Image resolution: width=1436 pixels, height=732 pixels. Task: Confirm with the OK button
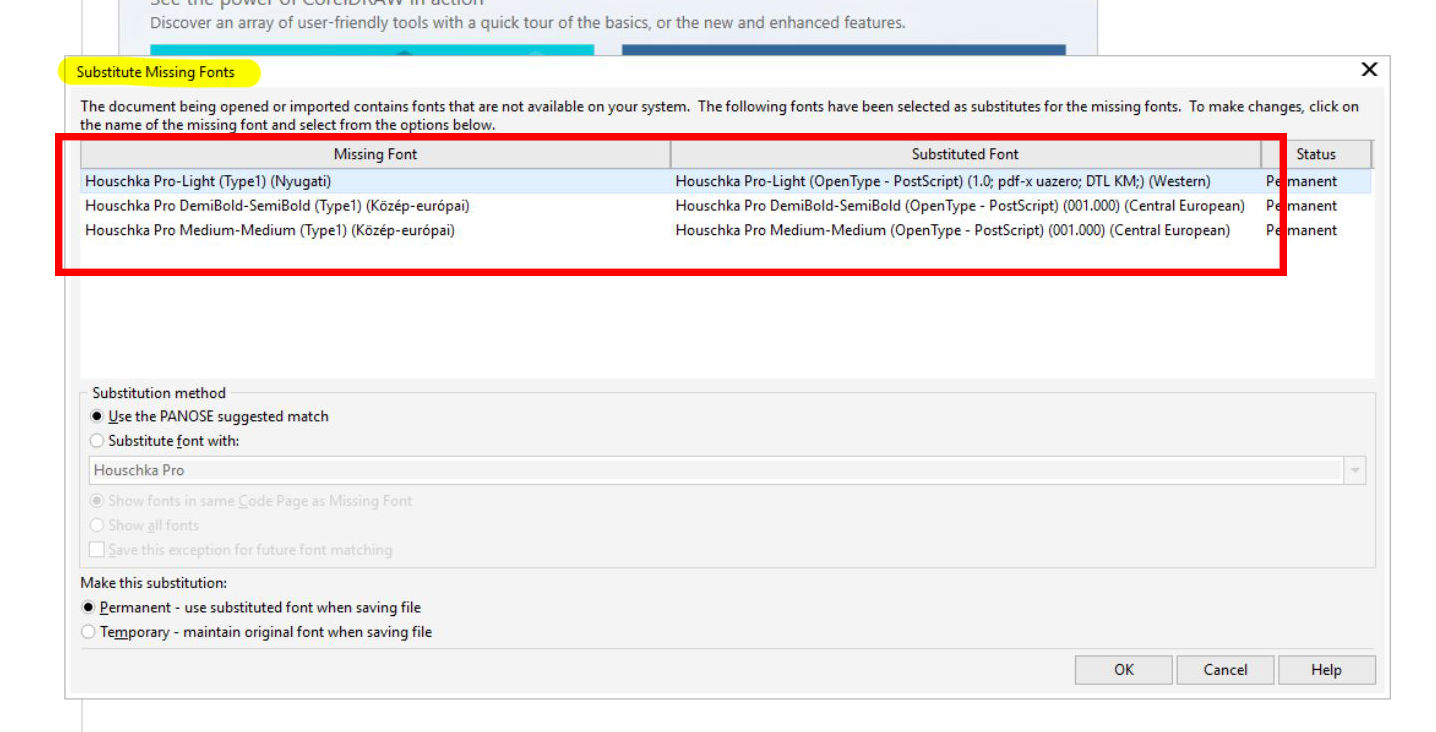(1124, 670)
